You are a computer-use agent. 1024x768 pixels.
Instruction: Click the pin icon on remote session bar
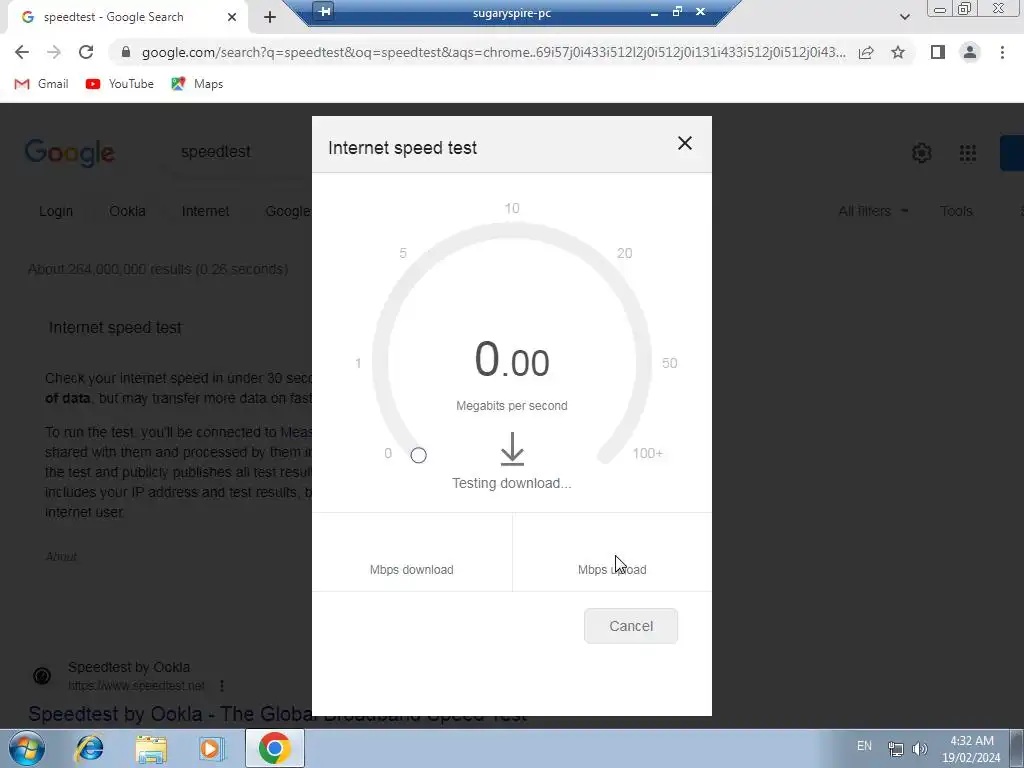tap(324, 10)
